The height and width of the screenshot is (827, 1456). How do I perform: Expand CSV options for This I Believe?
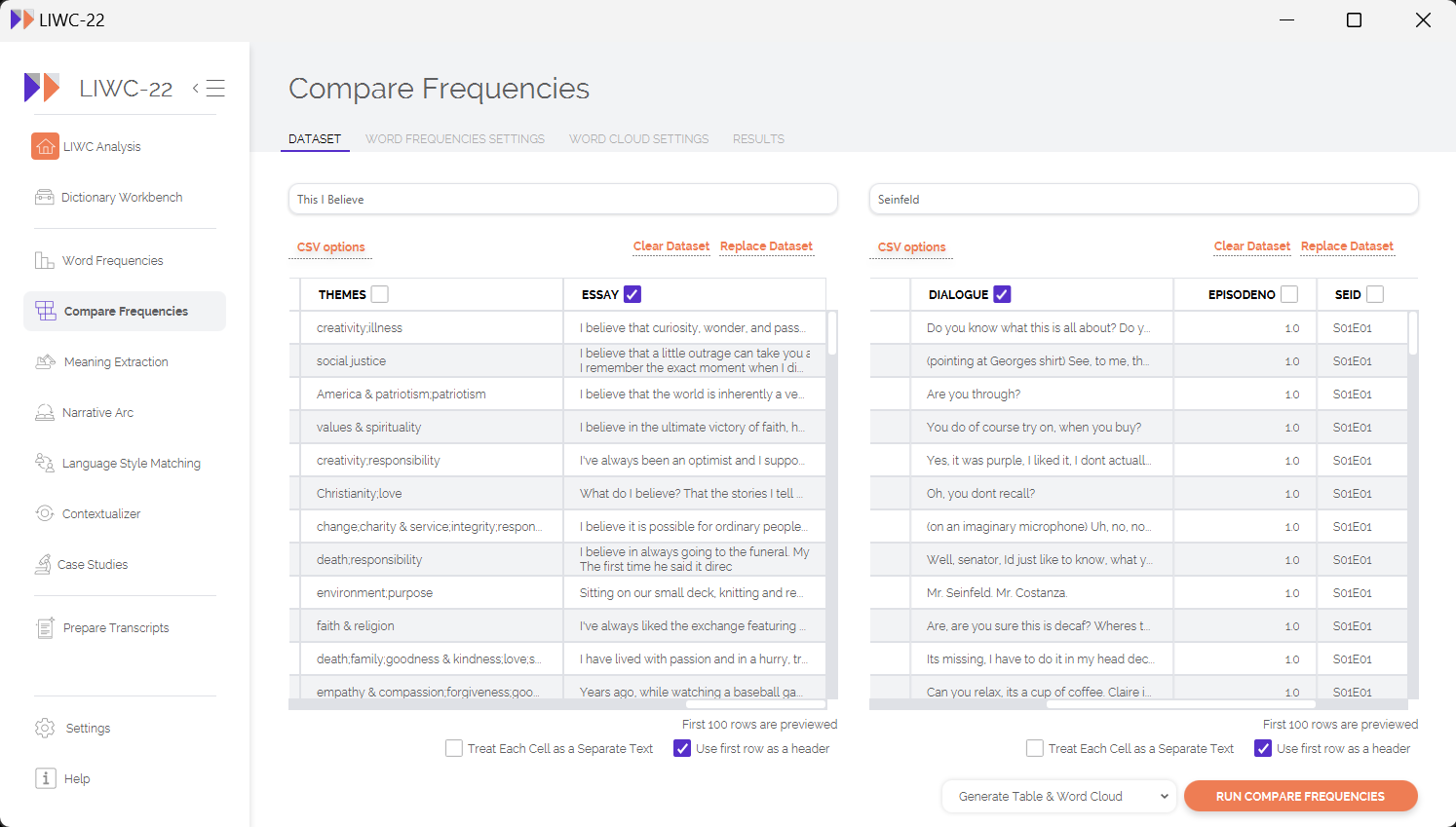[x=331, y=247]
